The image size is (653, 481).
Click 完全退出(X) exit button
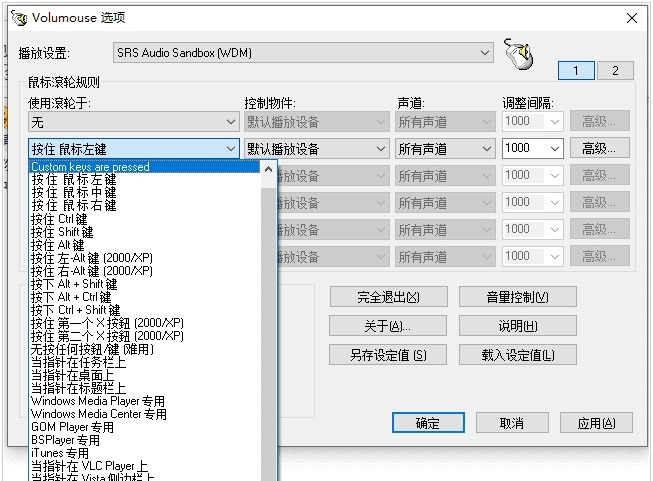click(x=389, y=297)
